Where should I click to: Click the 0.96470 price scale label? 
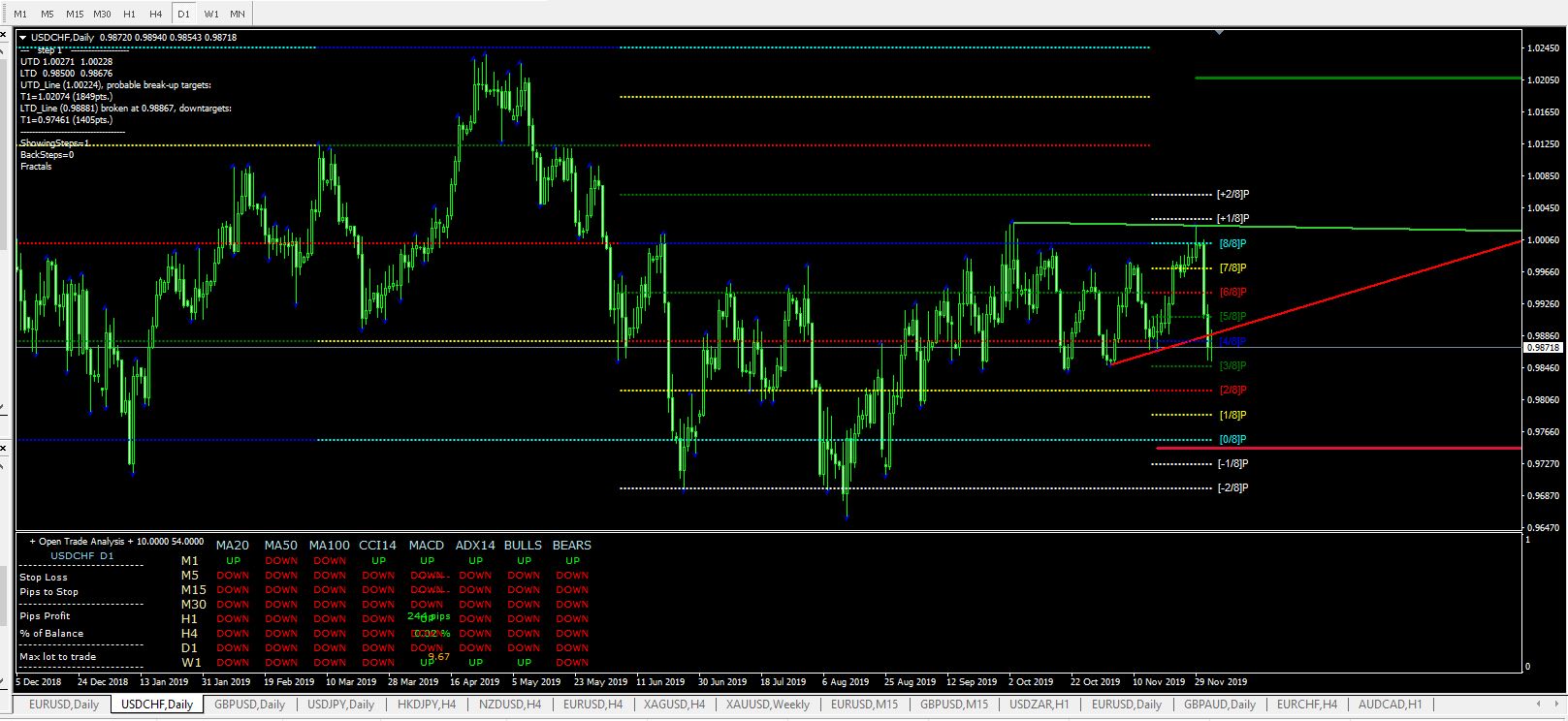(x=1543, y=528)
